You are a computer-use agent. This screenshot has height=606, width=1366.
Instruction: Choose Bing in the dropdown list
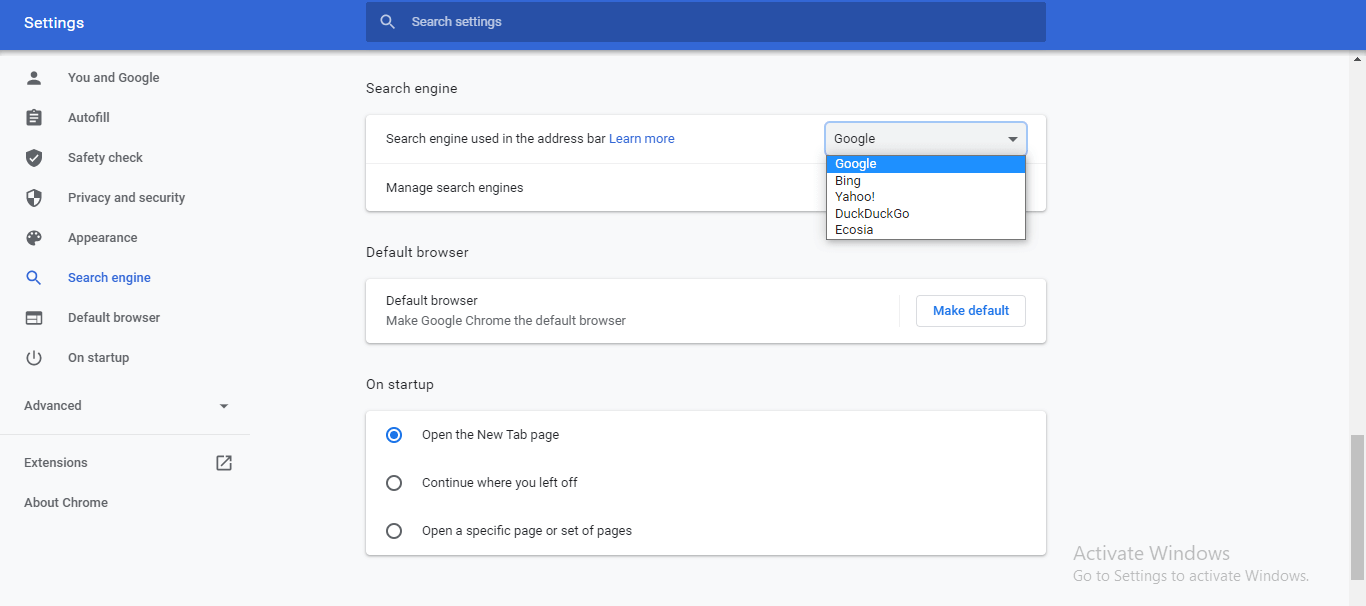pos(926,181)
